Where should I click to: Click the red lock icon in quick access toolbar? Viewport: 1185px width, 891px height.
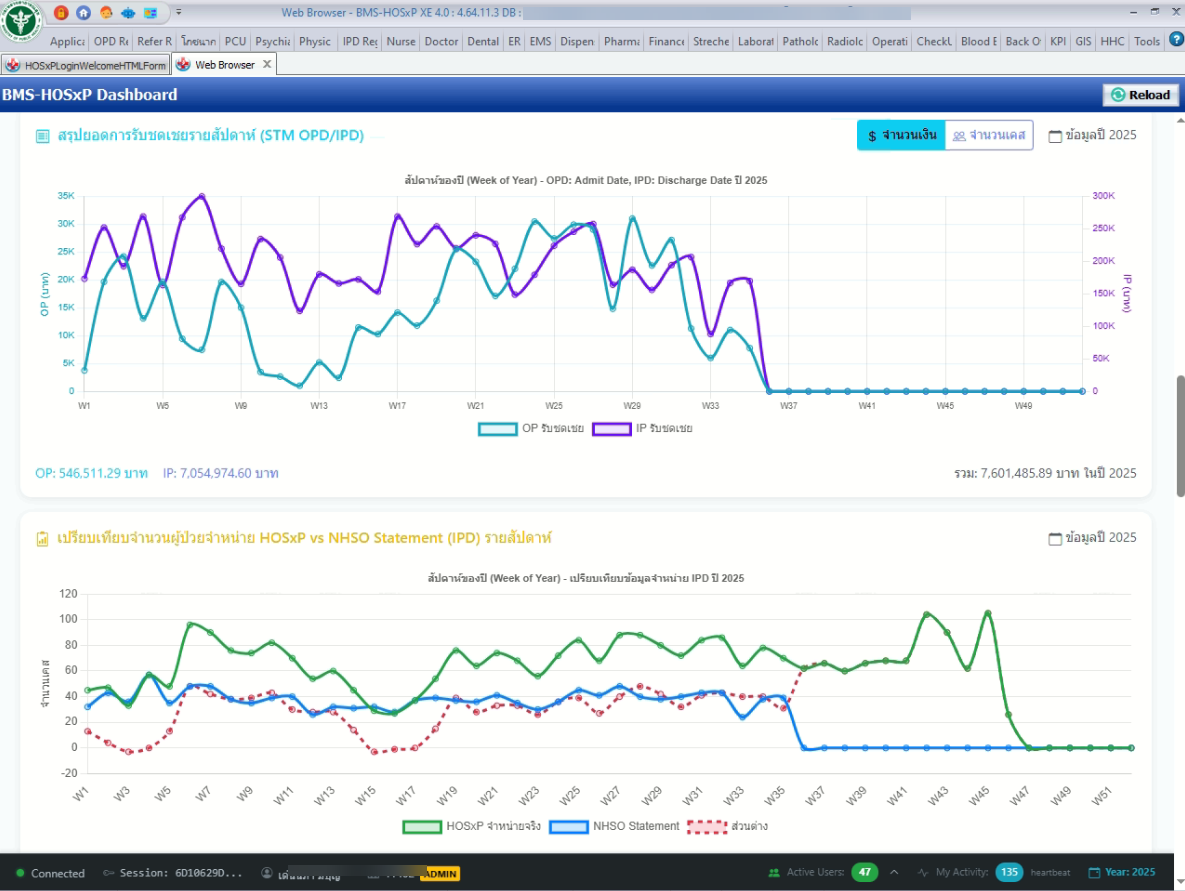[x=61, y=13]
